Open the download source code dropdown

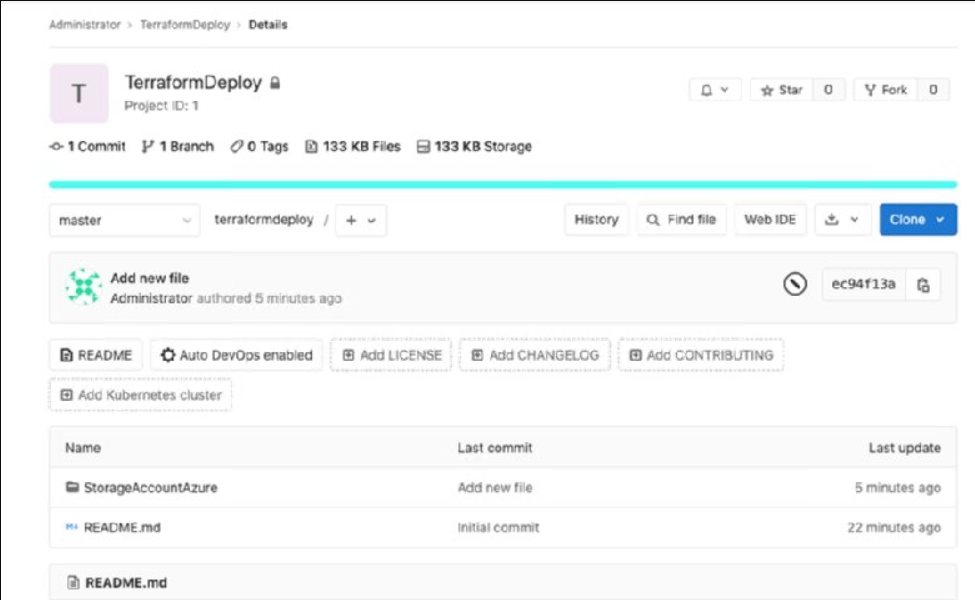842,219
